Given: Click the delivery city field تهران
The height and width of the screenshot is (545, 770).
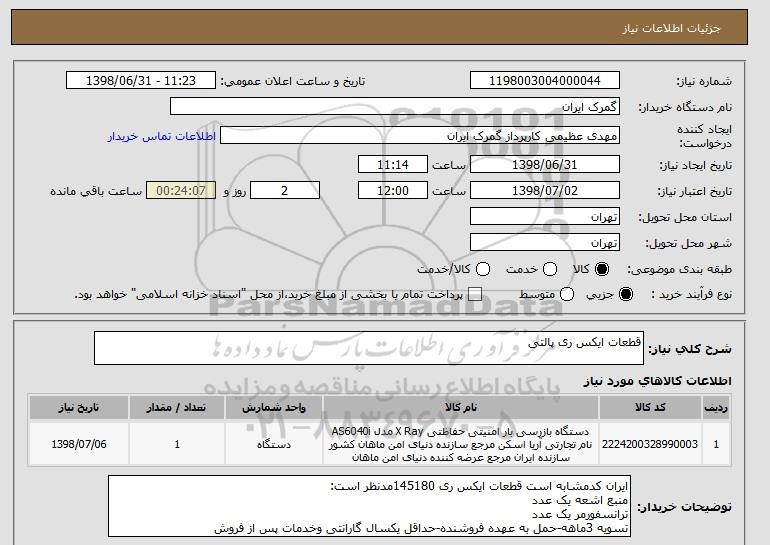Looking at the screenshot, I should click(545, 243).
